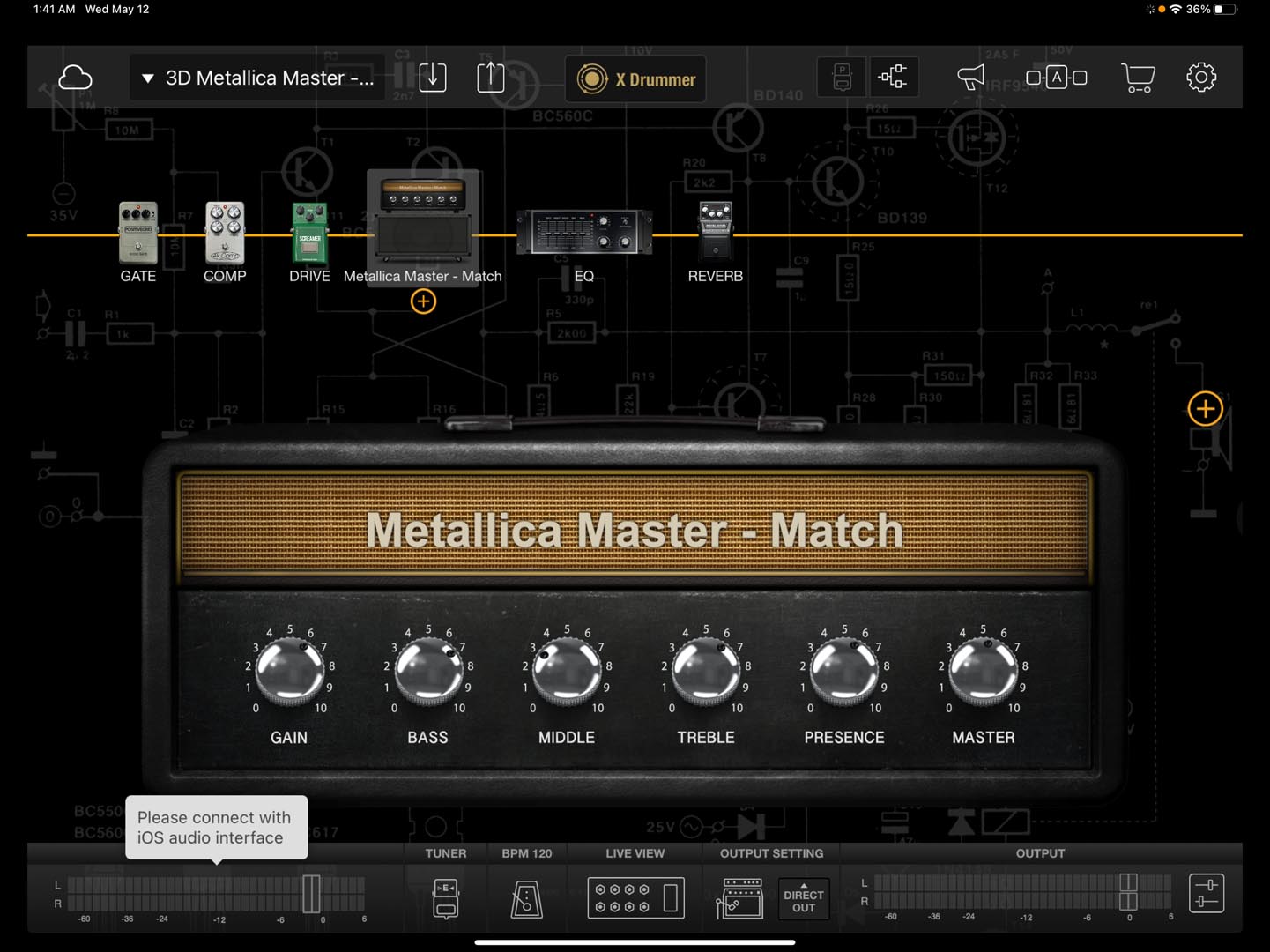
Task: Adjust the TREBLE knob
Action: point(706,670)
